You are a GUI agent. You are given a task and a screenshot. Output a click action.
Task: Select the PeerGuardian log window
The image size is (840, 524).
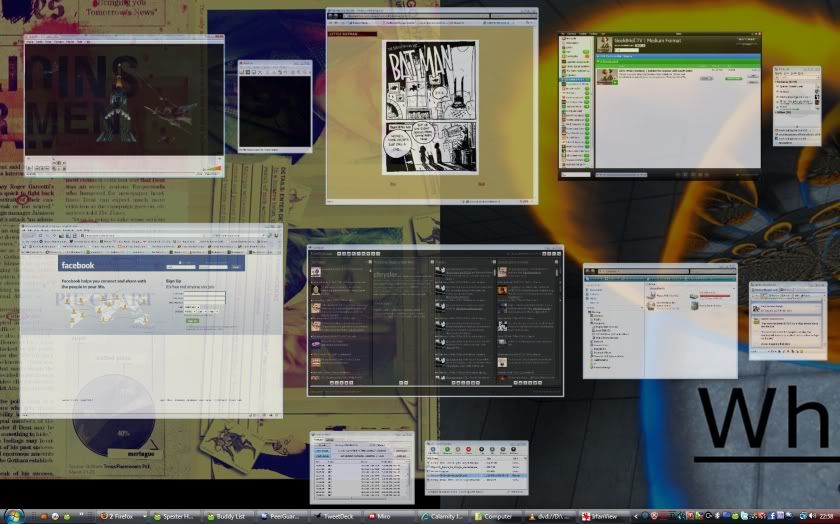point(362,467)
